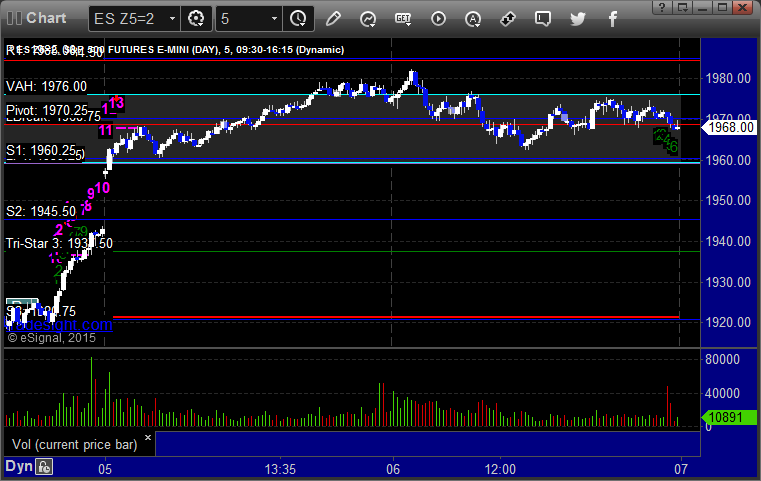The width and height of the screenshot is (761, 481).
Task: Open the comment bubble icon
Action: pos(543,18)
